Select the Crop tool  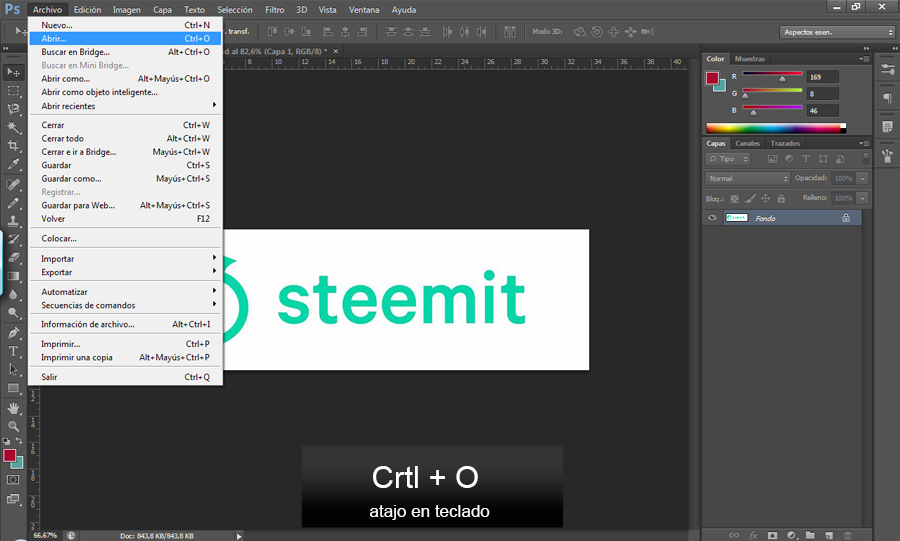(x=13, y=146)
